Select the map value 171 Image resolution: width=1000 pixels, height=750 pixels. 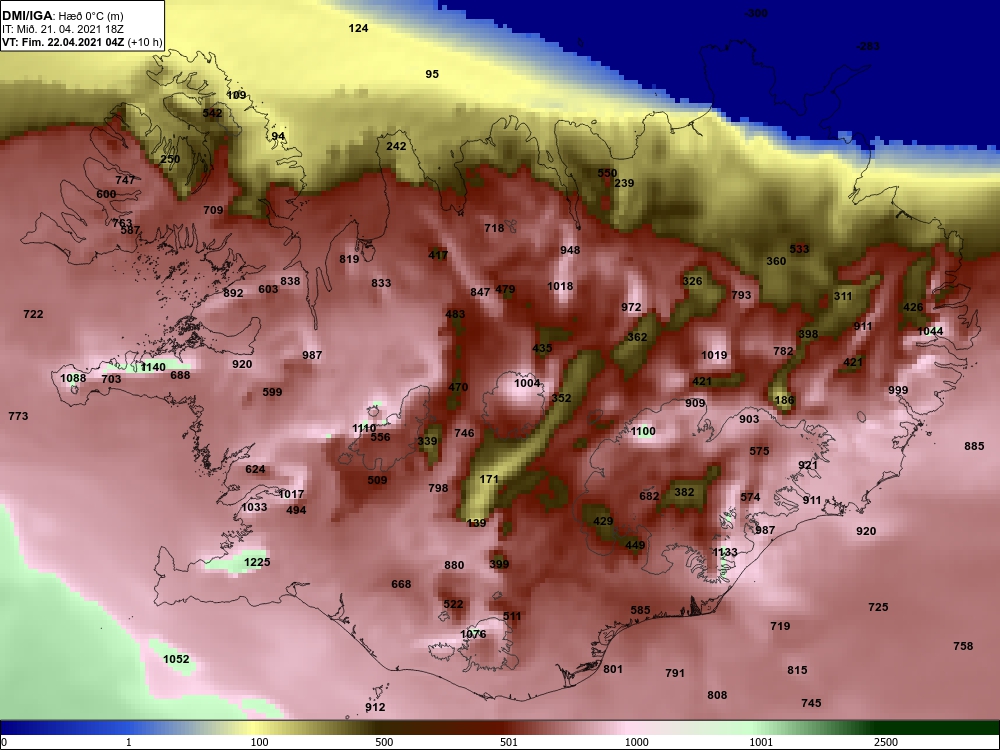pos(489,479)
